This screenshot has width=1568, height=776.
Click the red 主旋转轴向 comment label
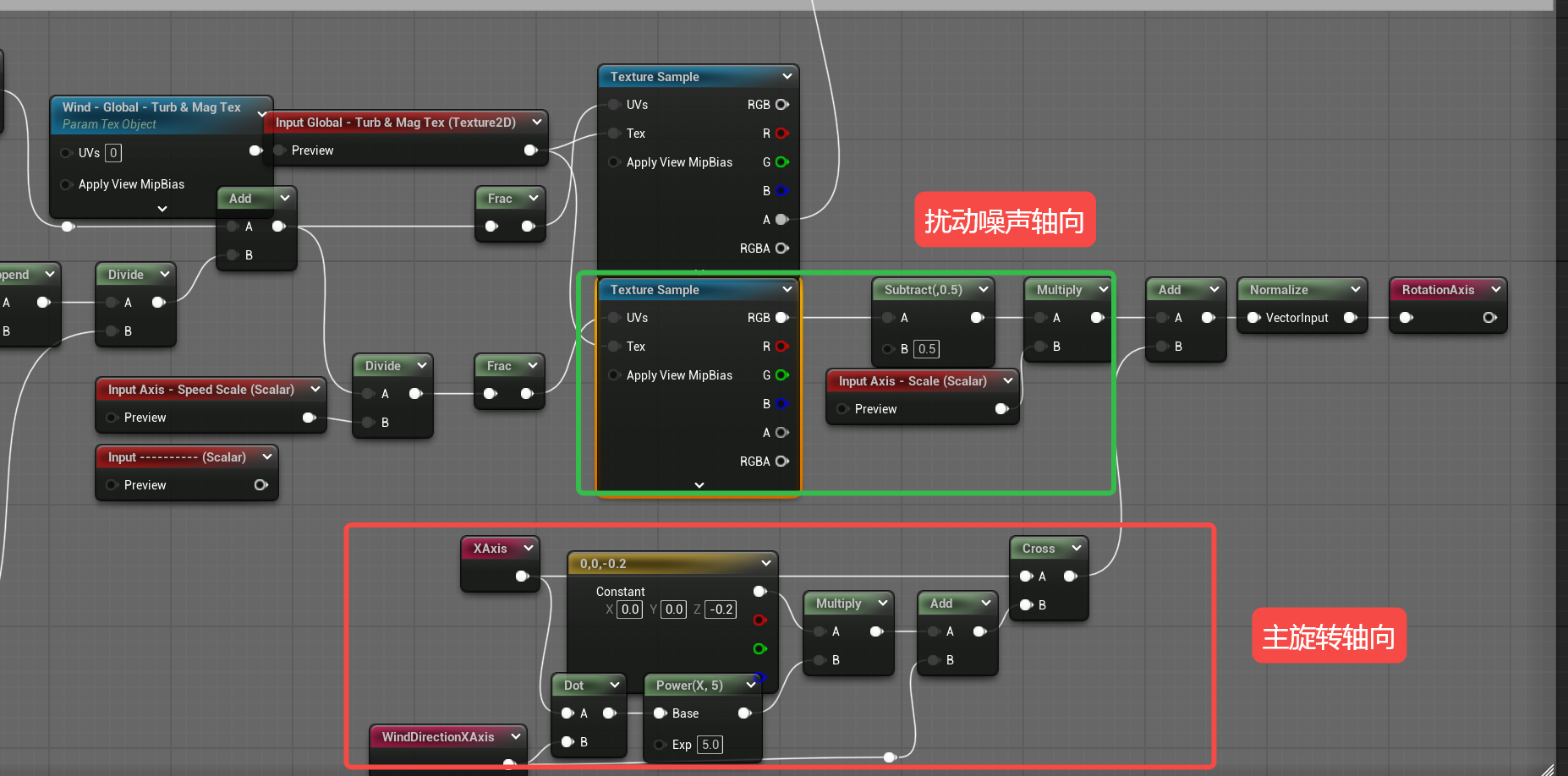pyautogui.click(x=1329, y=637)
